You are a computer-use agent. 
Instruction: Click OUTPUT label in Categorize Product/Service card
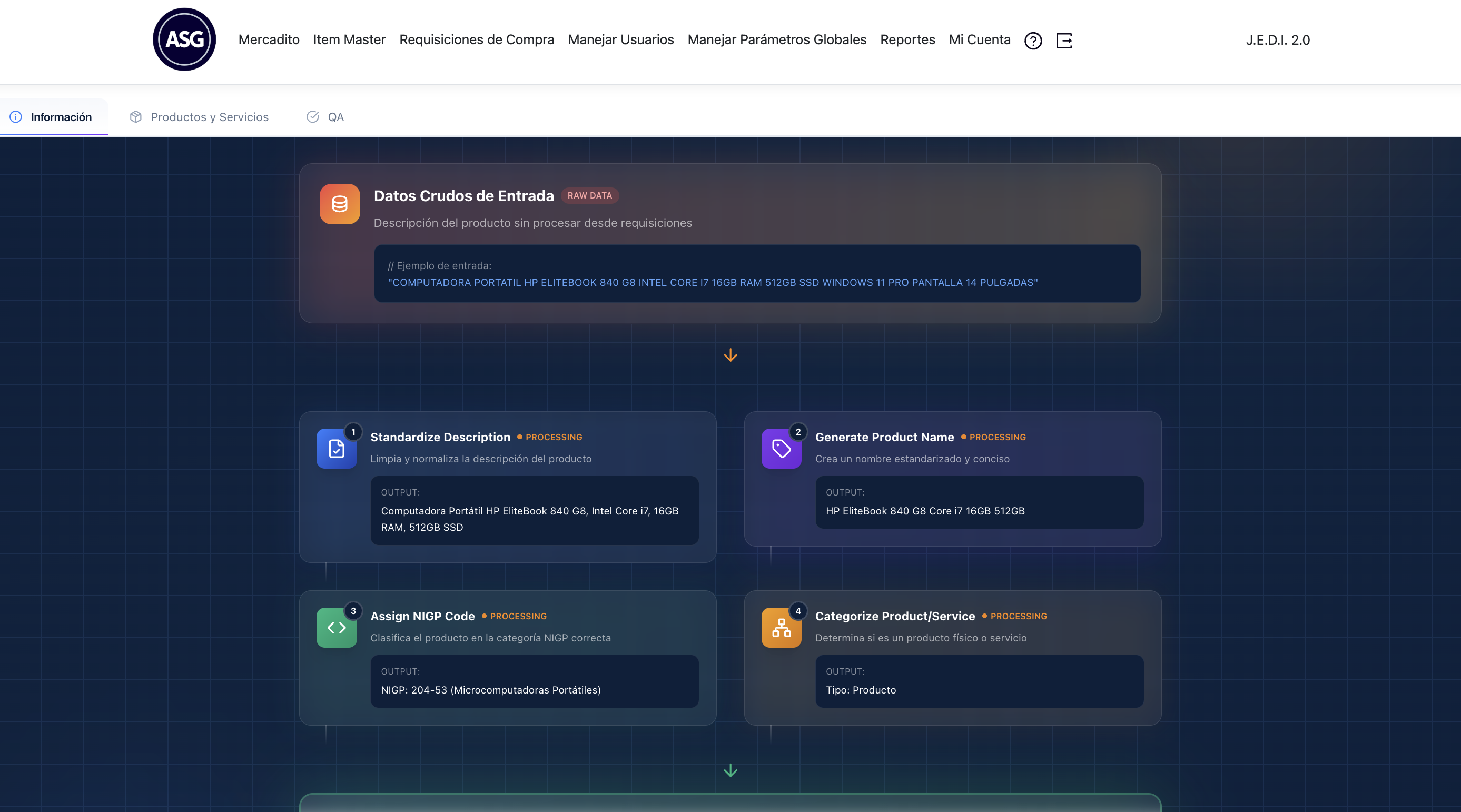point(845,671)
